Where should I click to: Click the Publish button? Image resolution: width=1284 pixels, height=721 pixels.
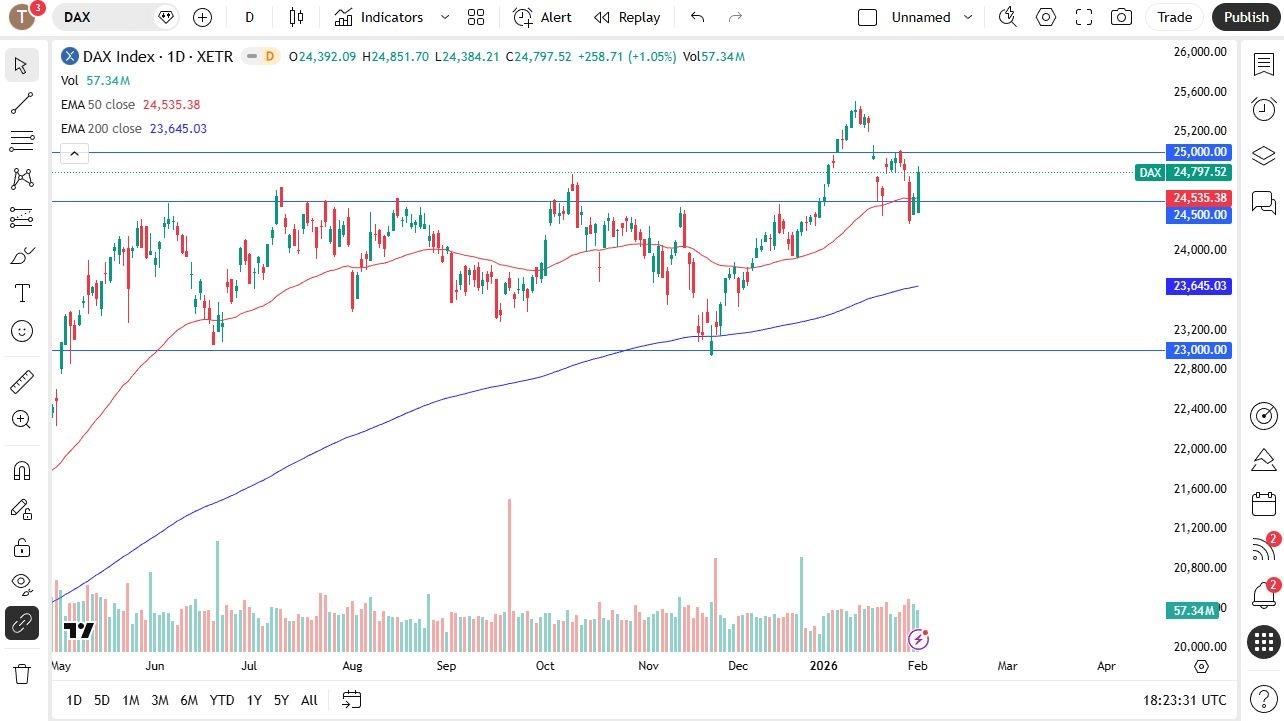(x=1245, y=17)
